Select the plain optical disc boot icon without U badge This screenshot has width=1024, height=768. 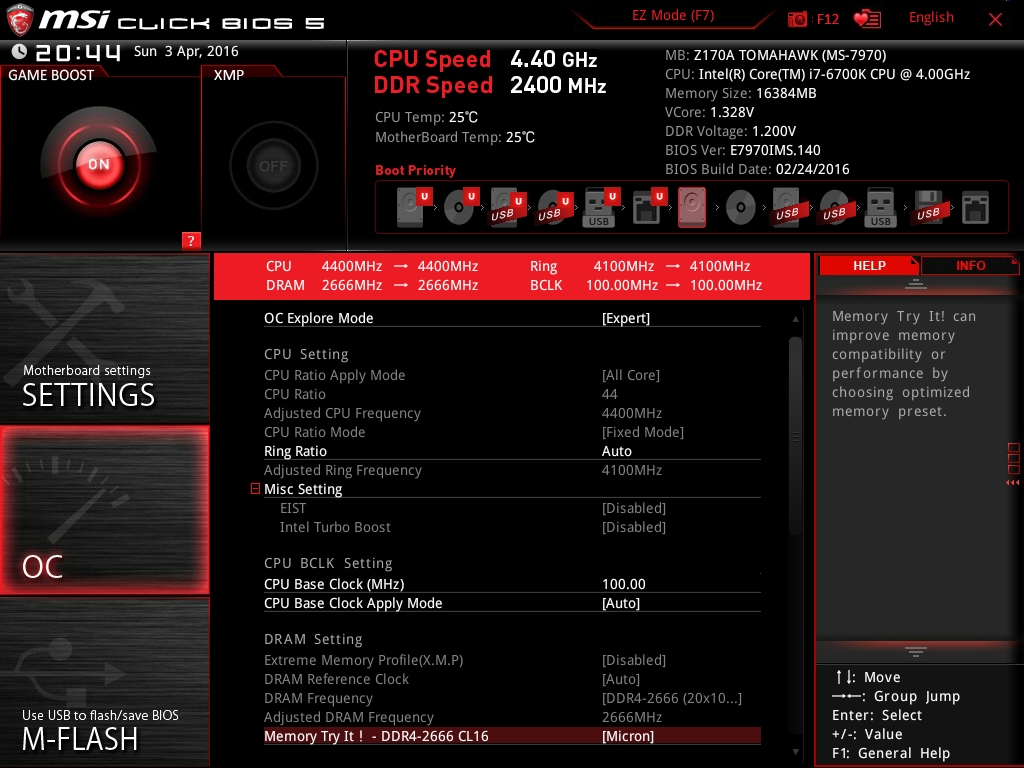(x=741, y=208)
